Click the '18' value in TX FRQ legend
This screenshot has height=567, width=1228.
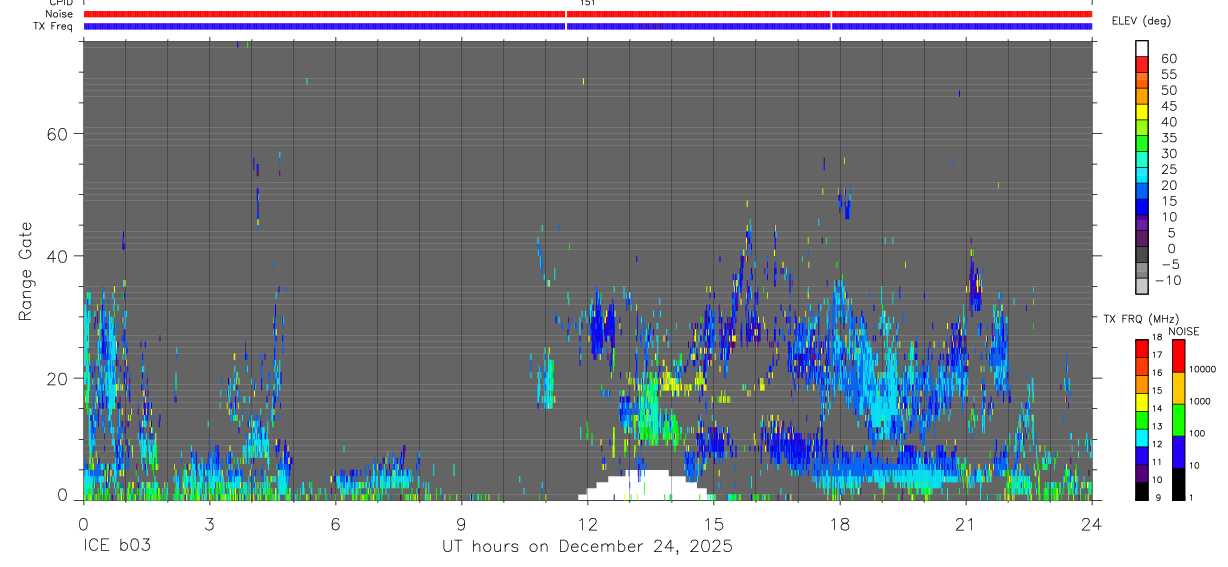1158,337
